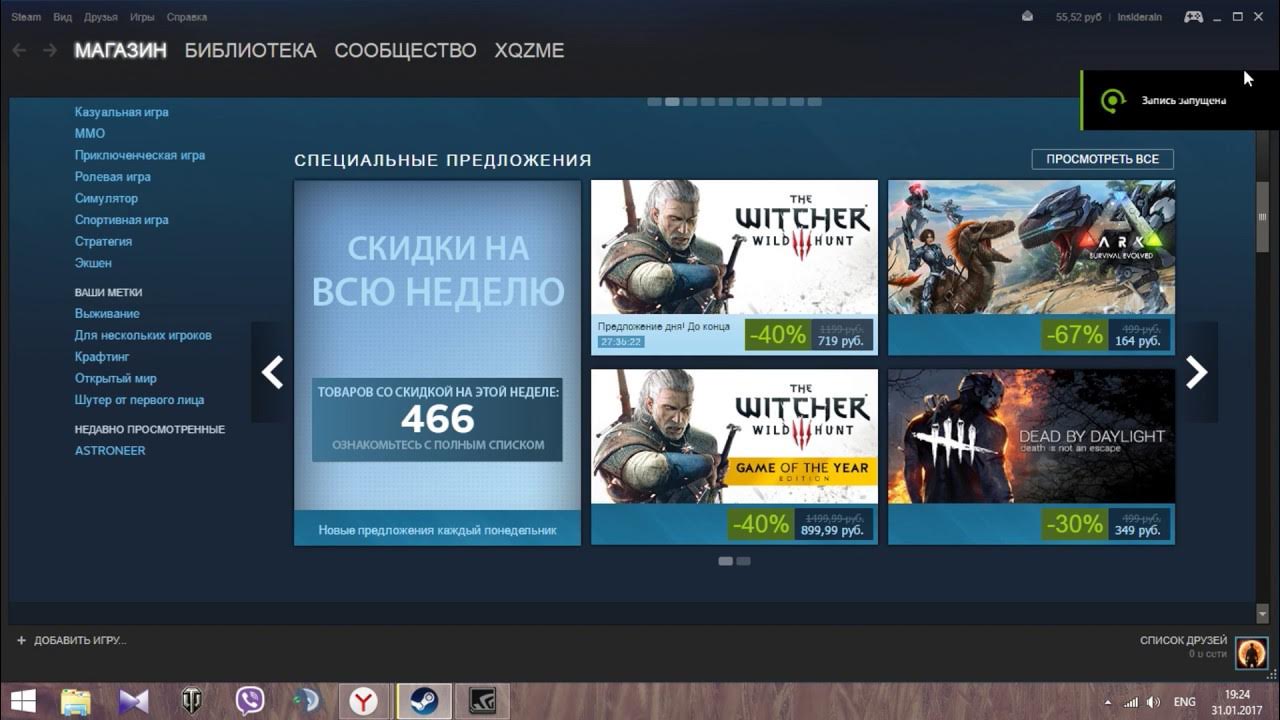
Task: Show previous special offers with left carousel arrow
Action: pos(271,372)
